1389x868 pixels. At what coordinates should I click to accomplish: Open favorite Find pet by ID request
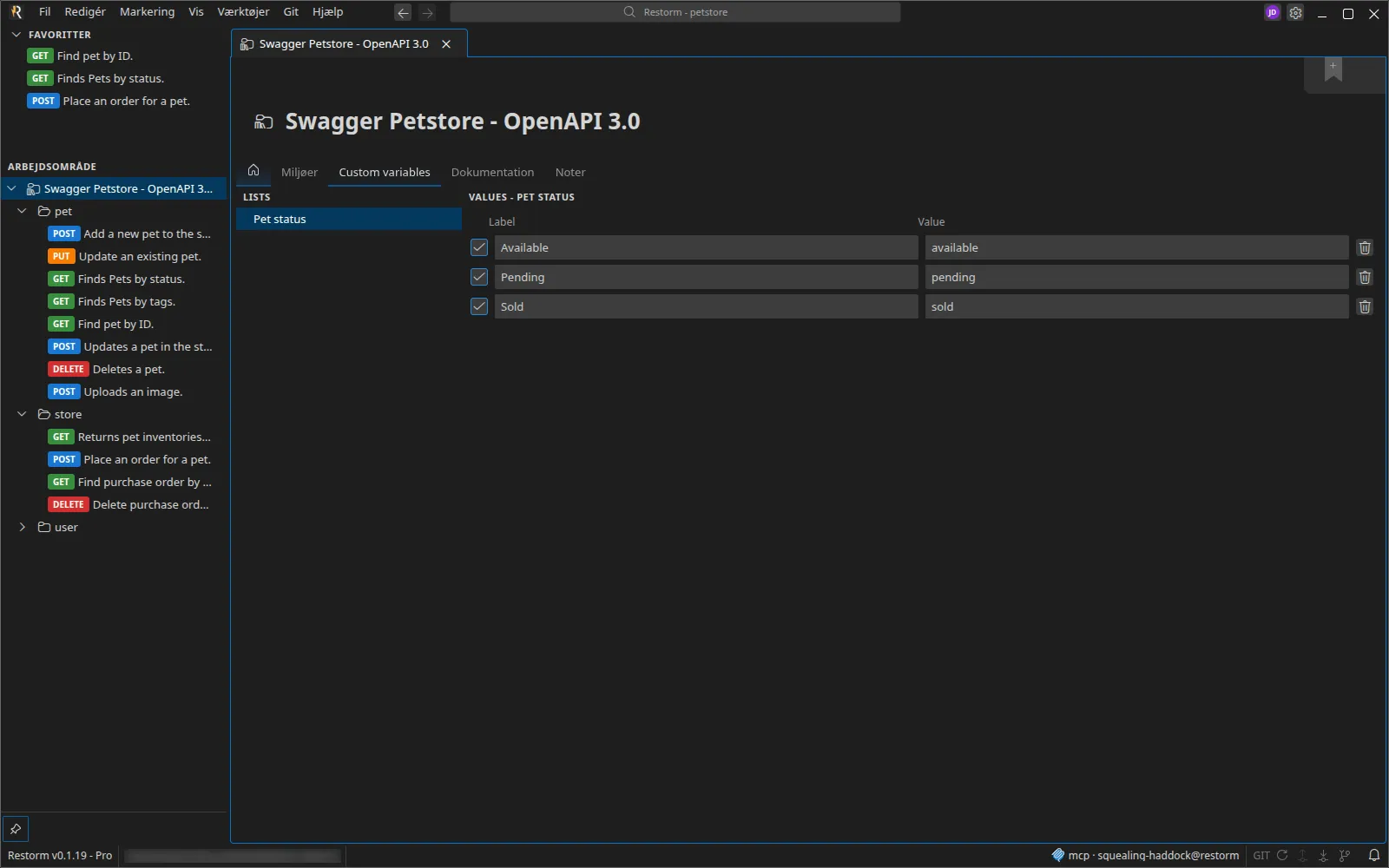point(114,56)
